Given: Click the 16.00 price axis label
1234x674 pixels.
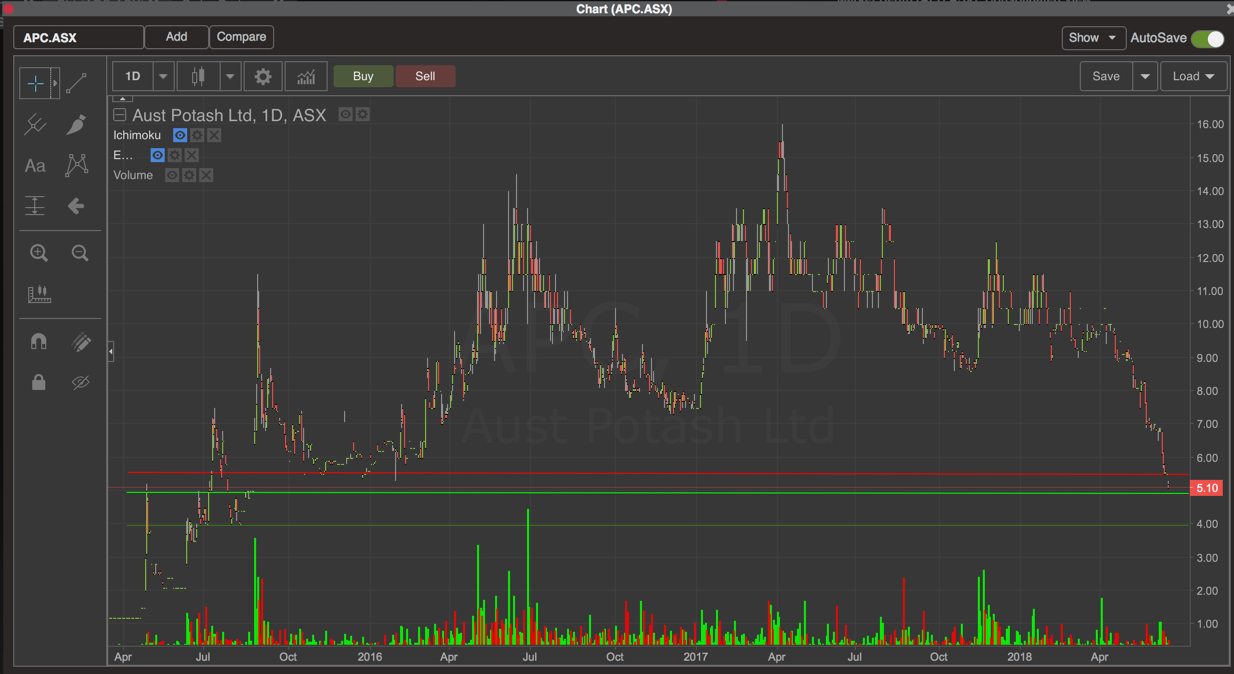Looking at the screenshot, I should point(1210,125).
